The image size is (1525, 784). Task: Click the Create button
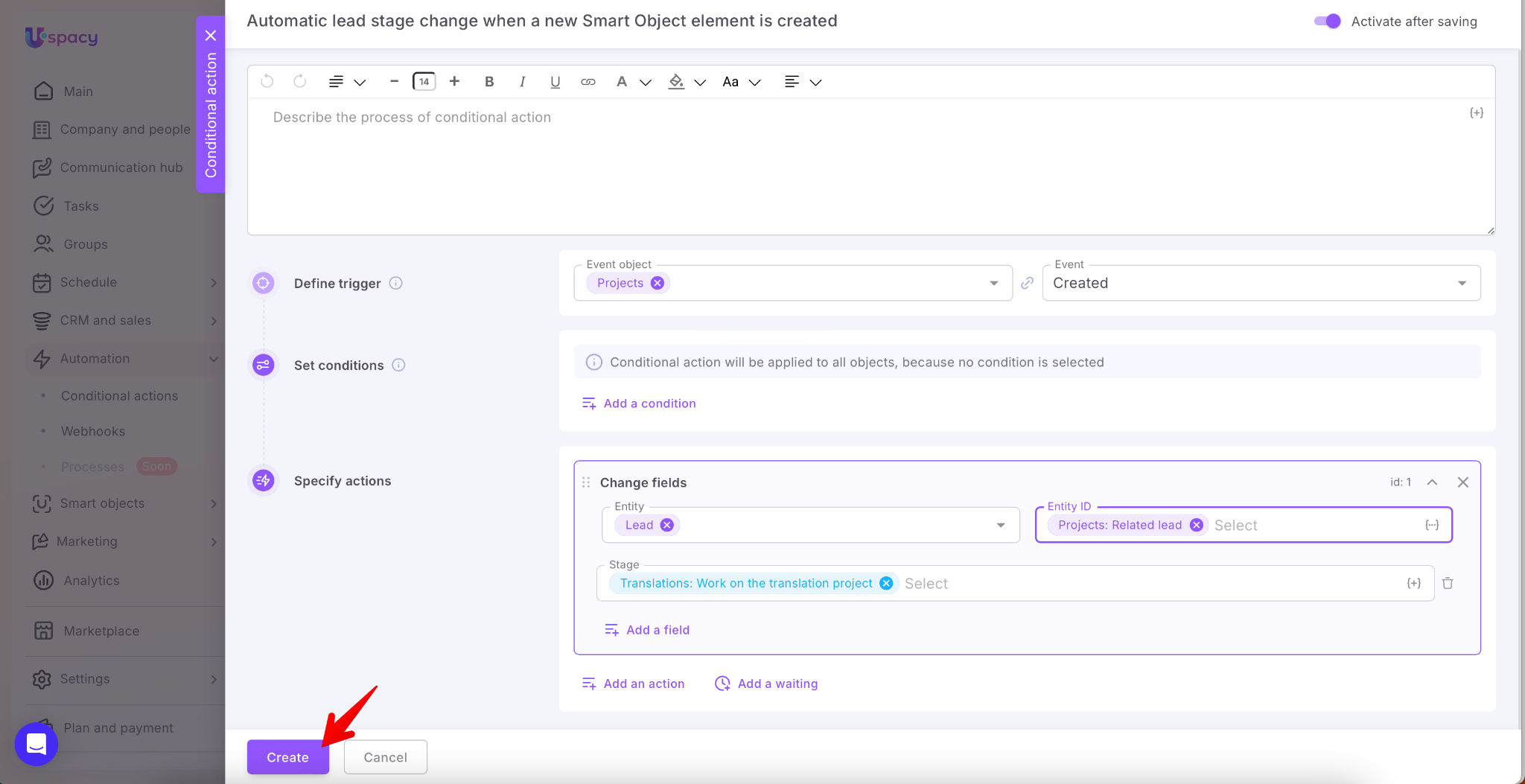point(287,757)
